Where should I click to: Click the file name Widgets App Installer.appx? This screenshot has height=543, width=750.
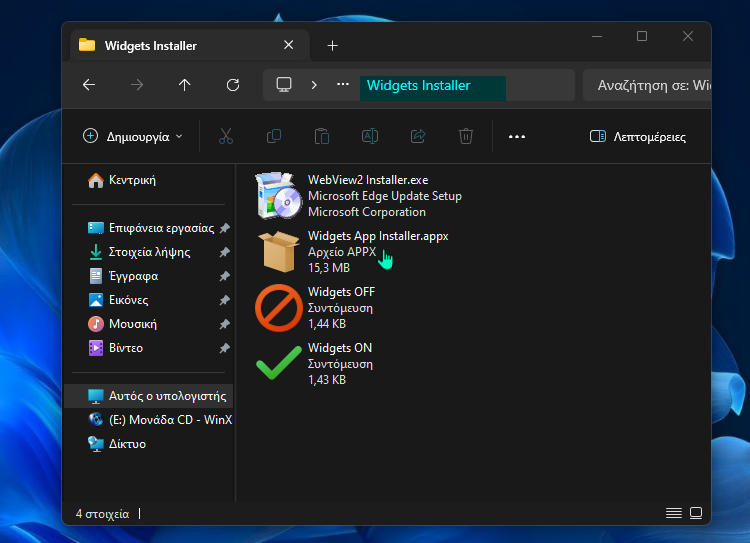coord(378,236)
